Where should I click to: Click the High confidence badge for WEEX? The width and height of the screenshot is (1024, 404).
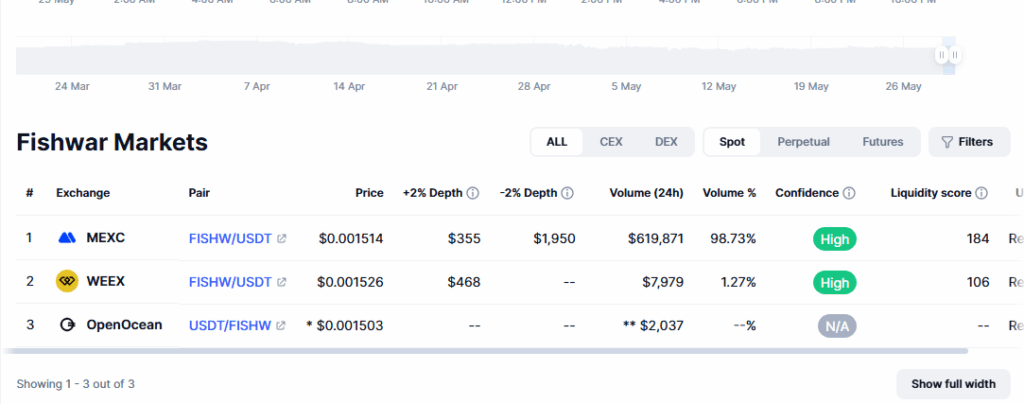tap(835, 283)
